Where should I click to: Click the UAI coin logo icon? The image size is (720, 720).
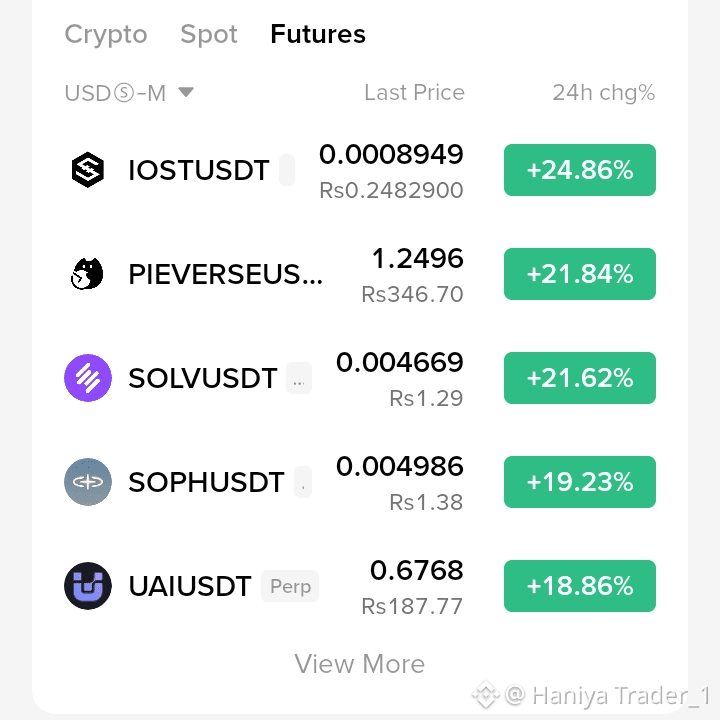(88, 586)
